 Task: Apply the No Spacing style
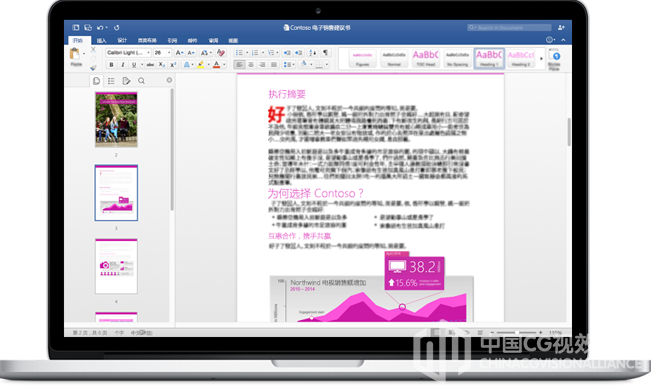pyautogui.click(x=457, y=59)
